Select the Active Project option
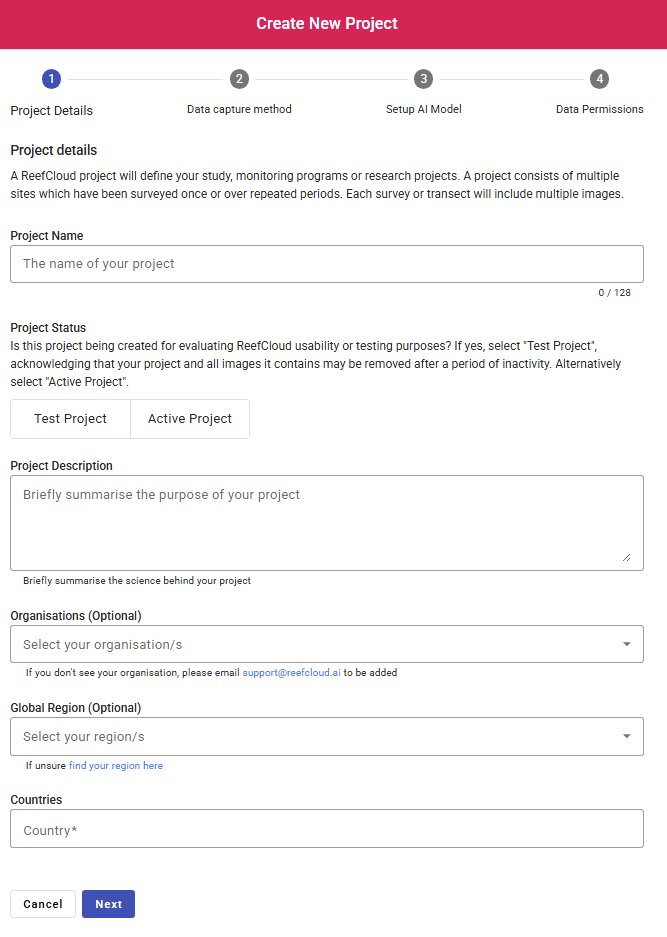The height and width of the screenshot is (937, 667). pos(190,419)
